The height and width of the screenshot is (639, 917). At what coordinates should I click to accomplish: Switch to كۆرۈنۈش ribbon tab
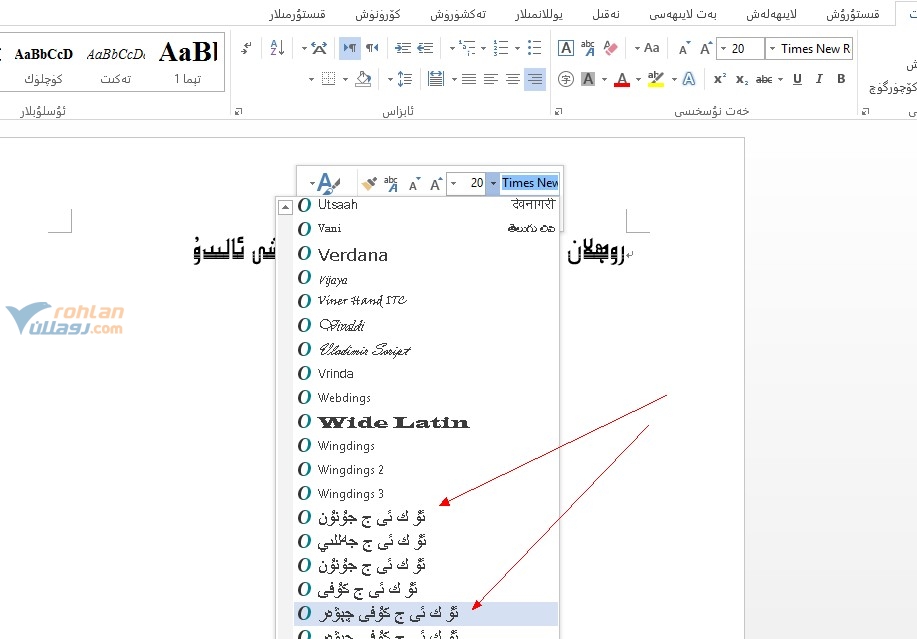point(377,15)
